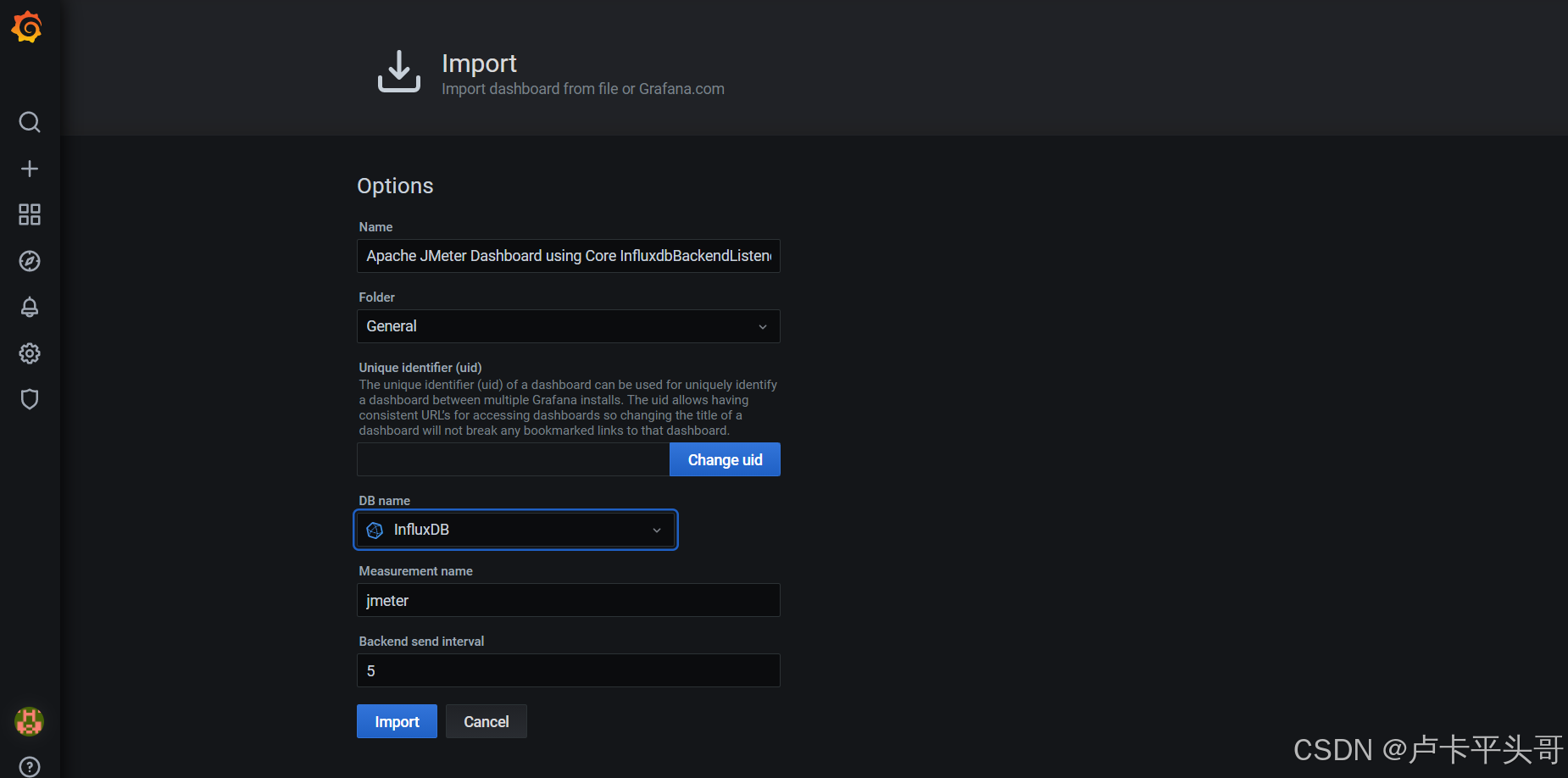Open the Create plus menu icon
The image size is (1568, 778).
tap(30, 169)
